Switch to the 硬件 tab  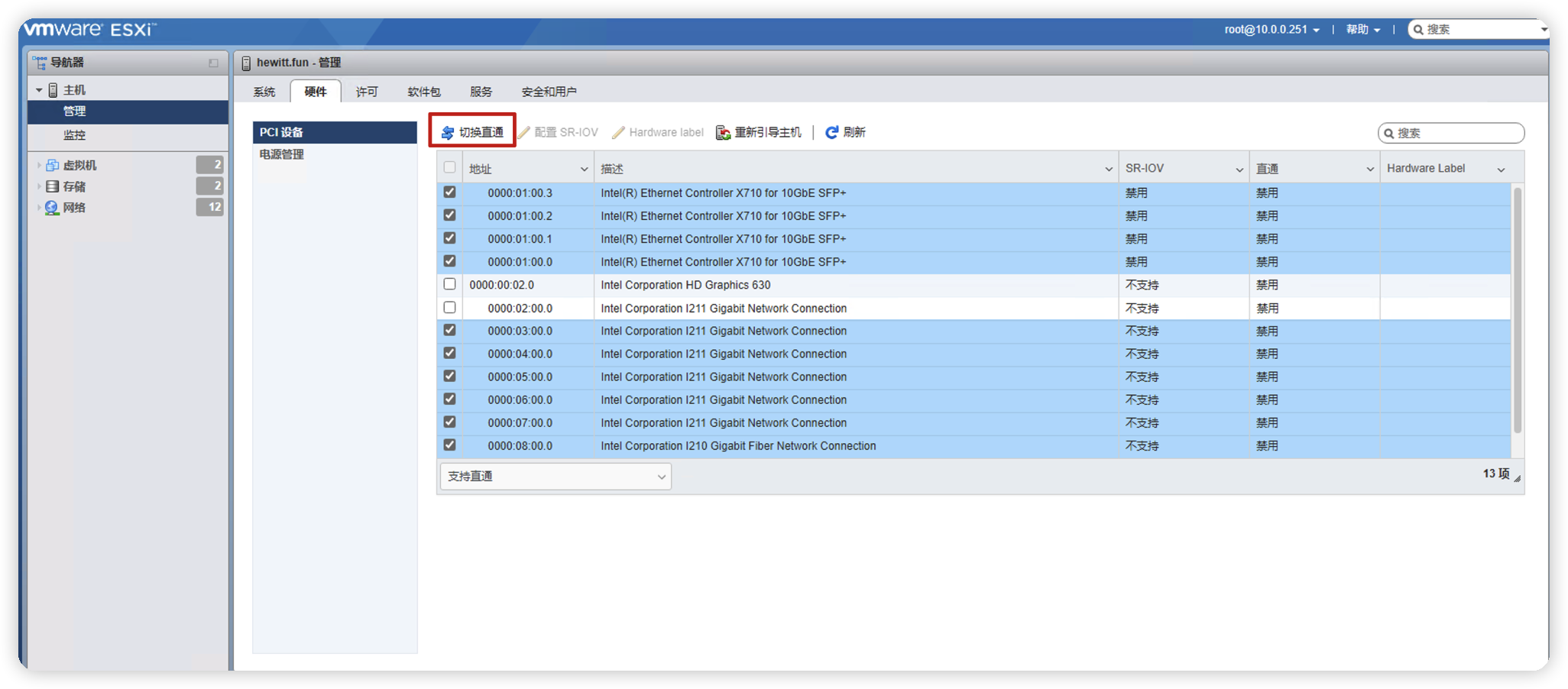point(316,92)
